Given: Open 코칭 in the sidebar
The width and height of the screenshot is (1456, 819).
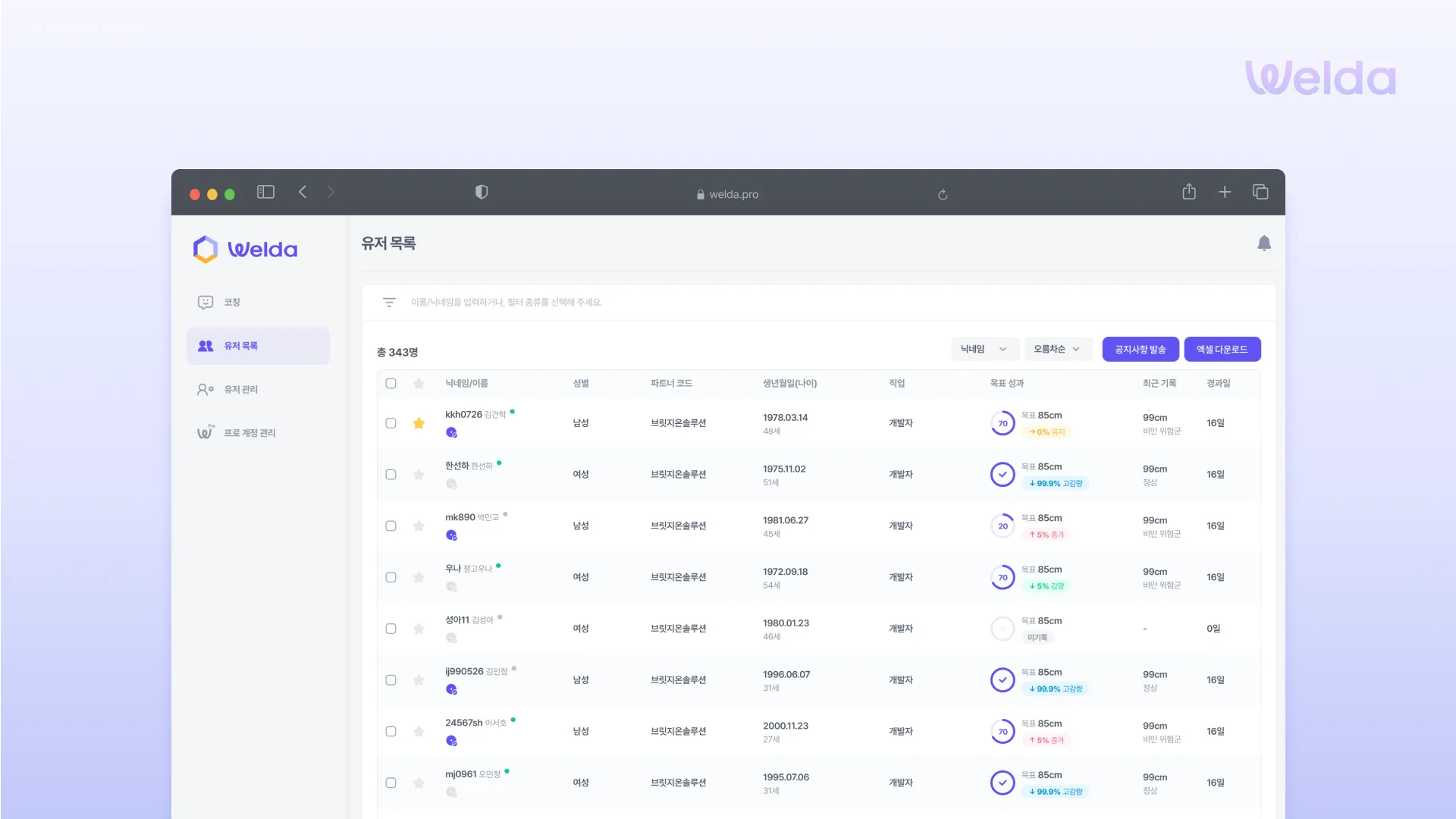Looking at the screenshot, I should click(x=258, y=303).
